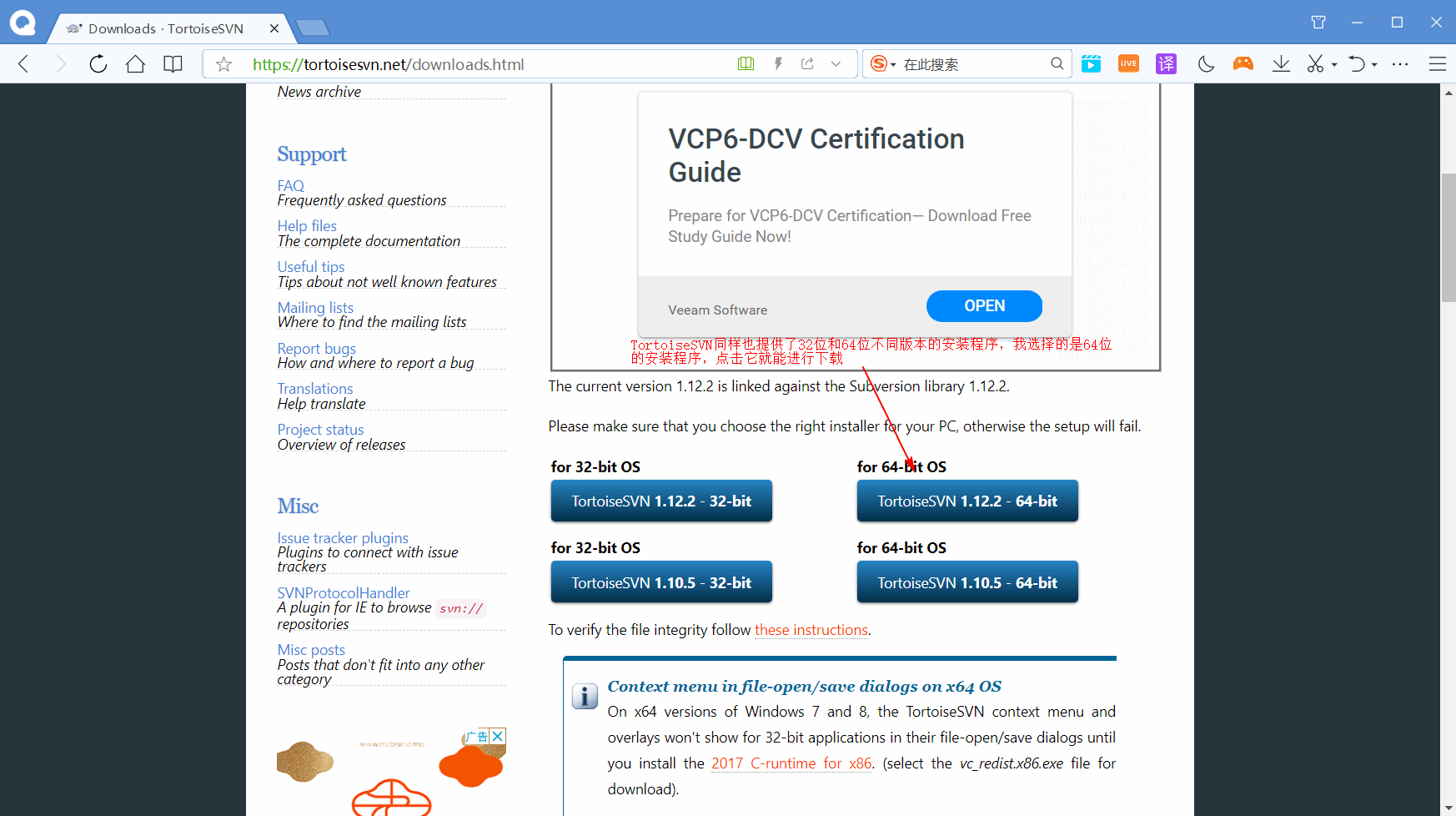Viewport: 1456px width, 816px height.
Task: Expand the screenshot tool dropdown arrow
Action: click(x=1334, y=64)
